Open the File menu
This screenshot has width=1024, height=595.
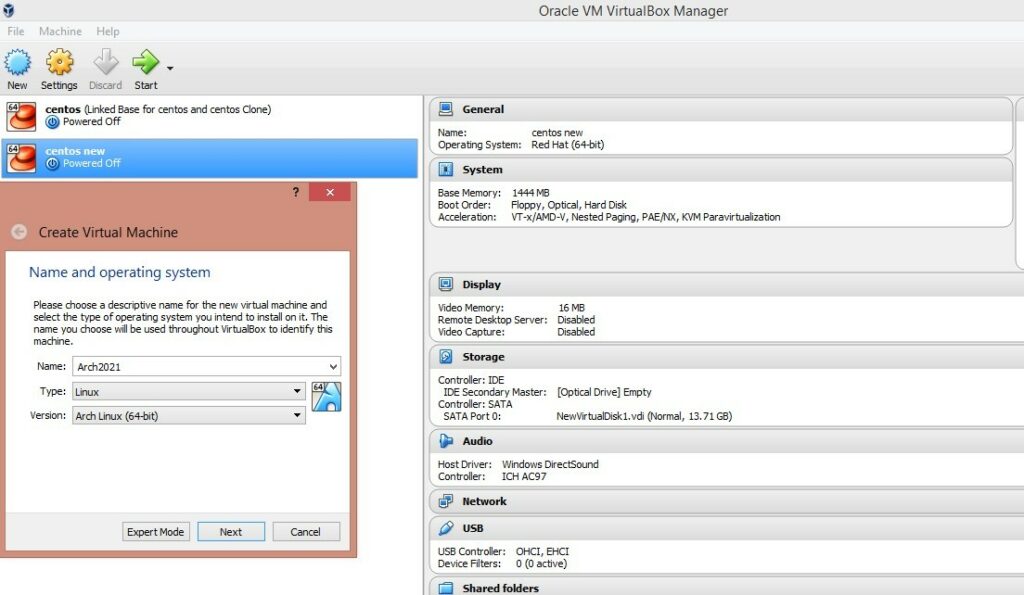[16, 31]
